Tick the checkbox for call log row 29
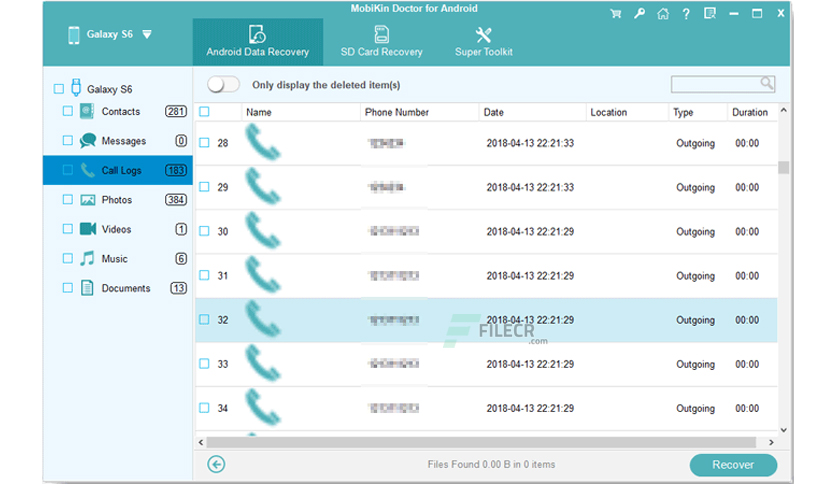Image resolution: width=836 pixels, height=484 pixels. click(204, 187)
